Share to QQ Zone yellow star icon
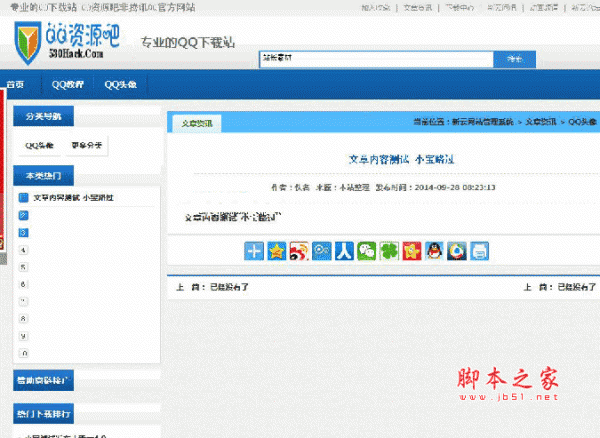The width and height of the screenshot is (600, 438). 276,251
